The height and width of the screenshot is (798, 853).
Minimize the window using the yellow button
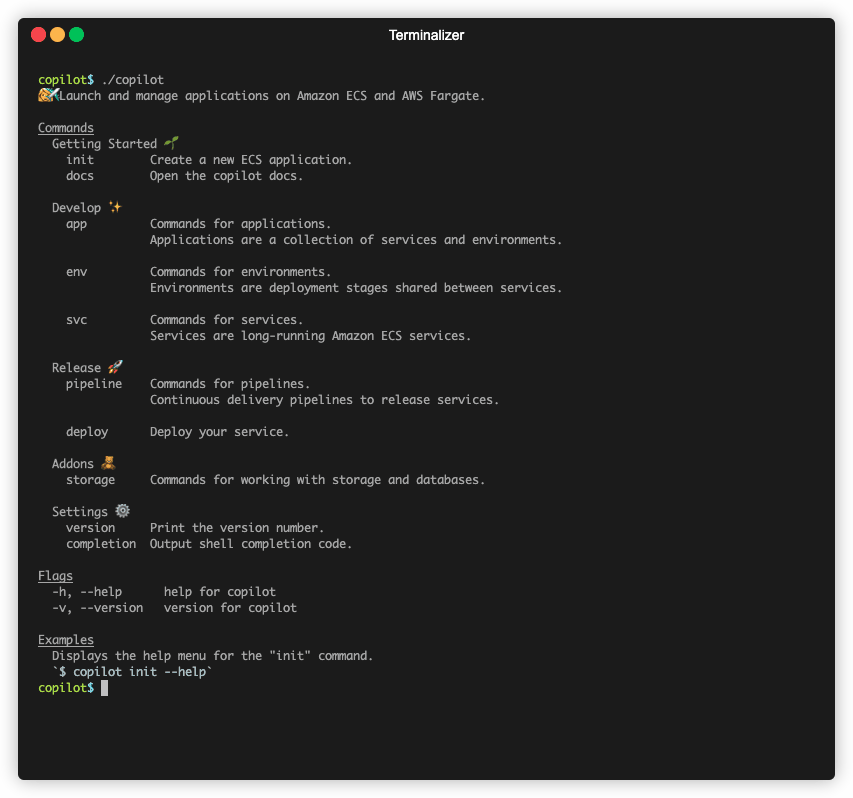point(57,35)
